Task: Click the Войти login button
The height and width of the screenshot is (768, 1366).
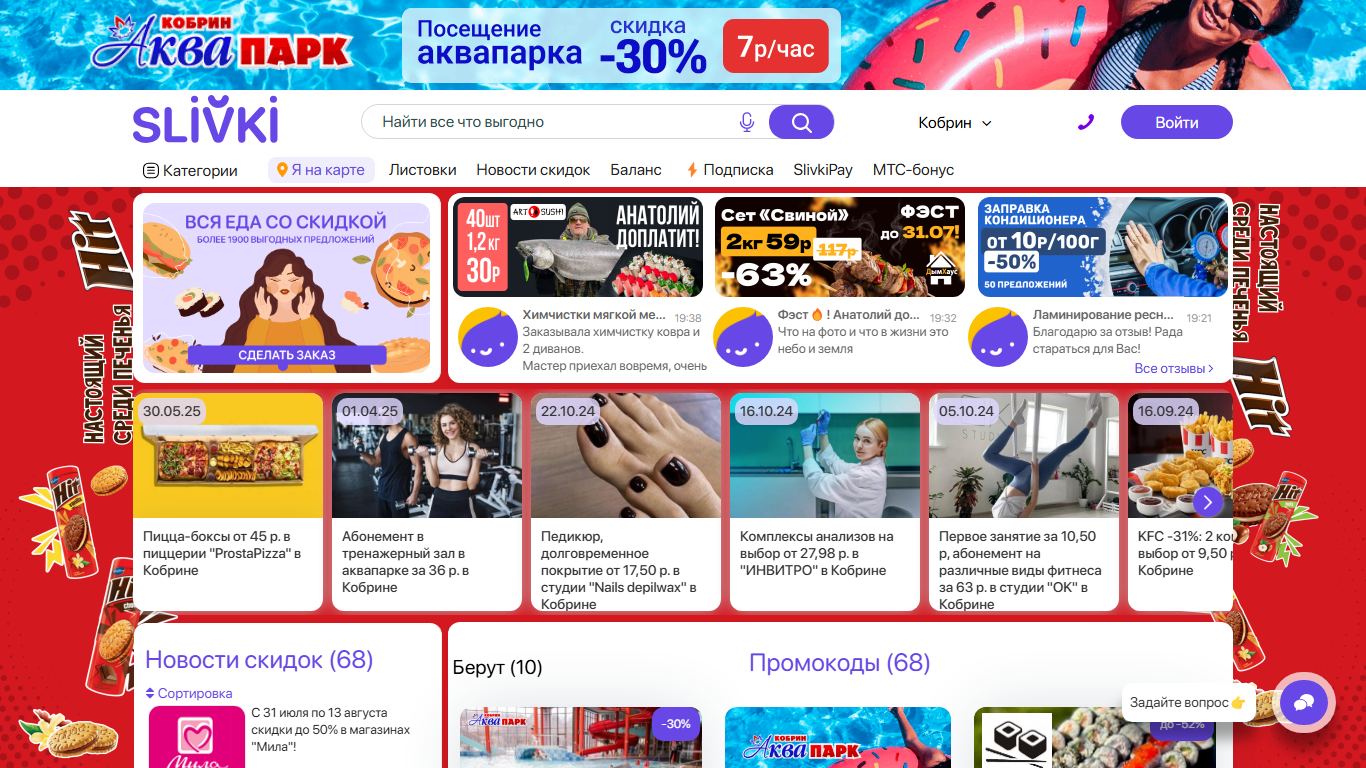Action: tap(1177, 122)
